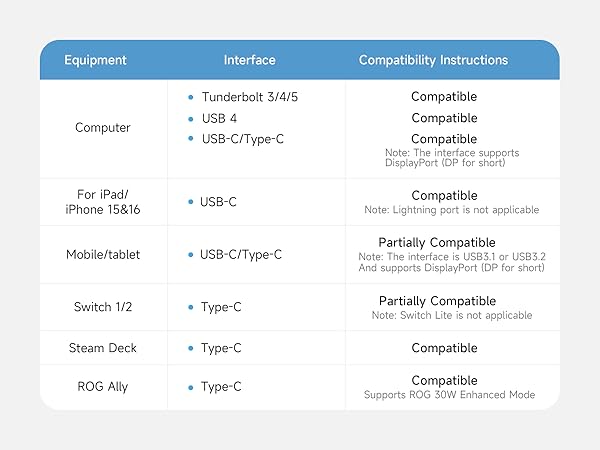Select the "Equipment" column header
Screen dimensions: 600x450
tap(95, 60)
